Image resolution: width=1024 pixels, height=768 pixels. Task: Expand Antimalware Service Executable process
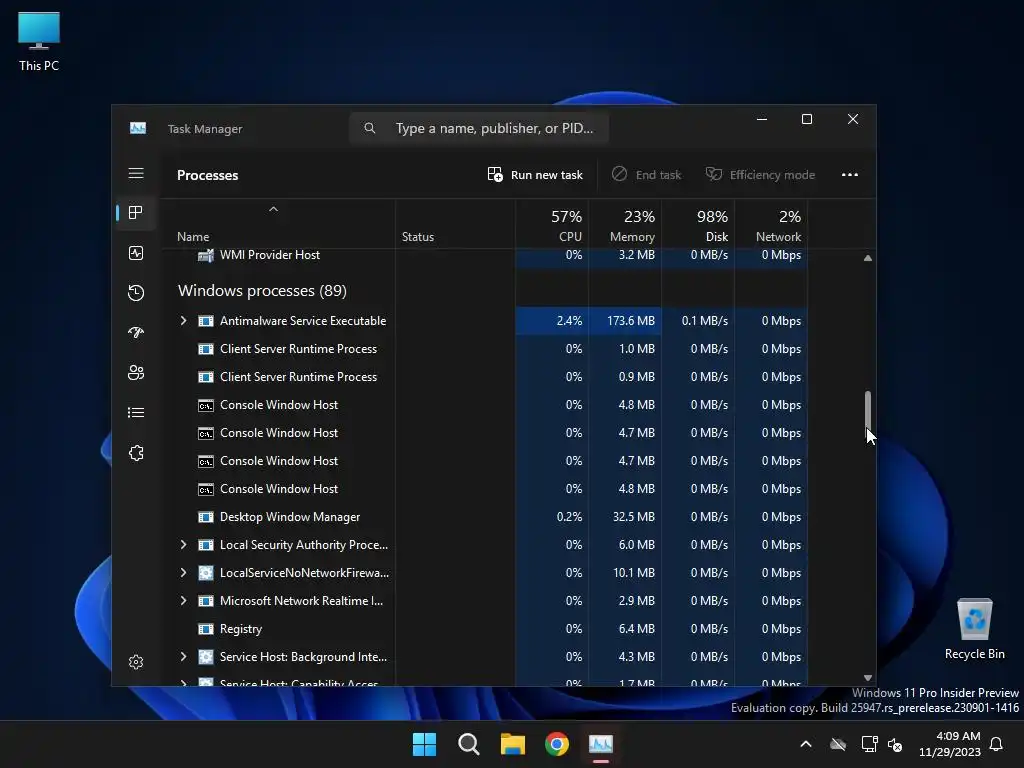point(184,321)
